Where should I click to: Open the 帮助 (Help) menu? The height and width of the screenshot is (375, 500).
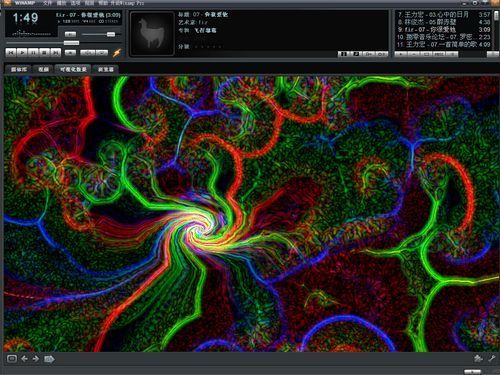click(x=103, y=3)
